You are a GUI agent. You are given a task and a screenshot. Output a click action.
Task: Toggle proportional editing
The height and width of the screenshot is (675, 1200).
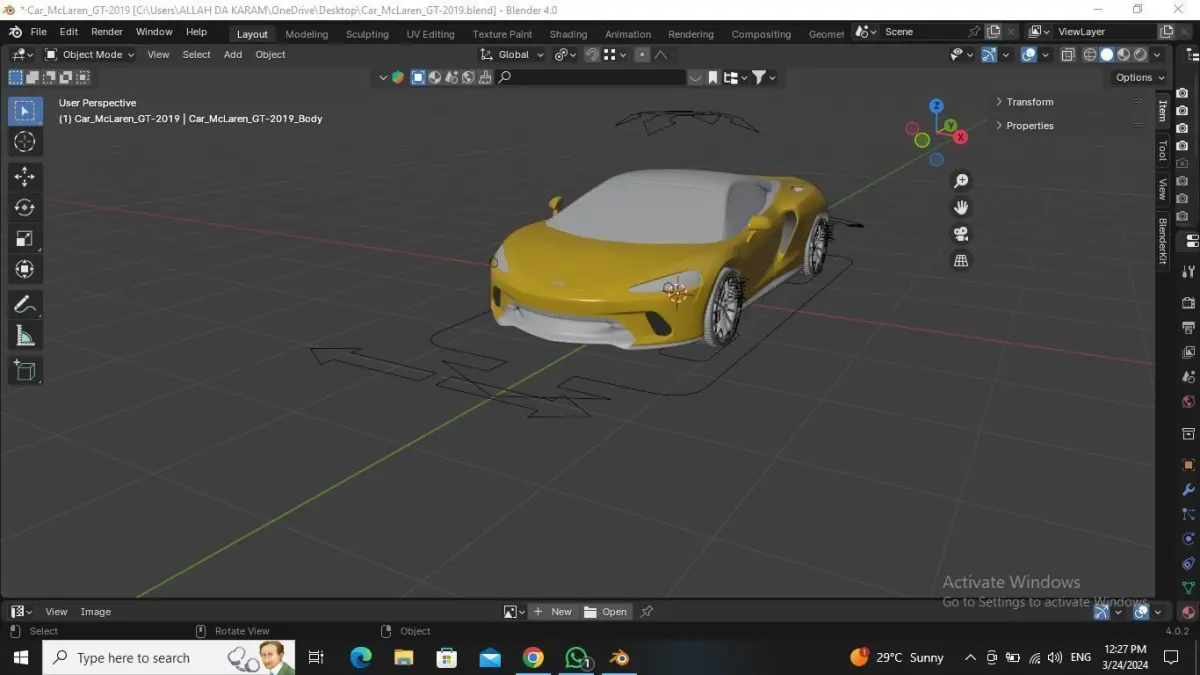coord(642,55)
